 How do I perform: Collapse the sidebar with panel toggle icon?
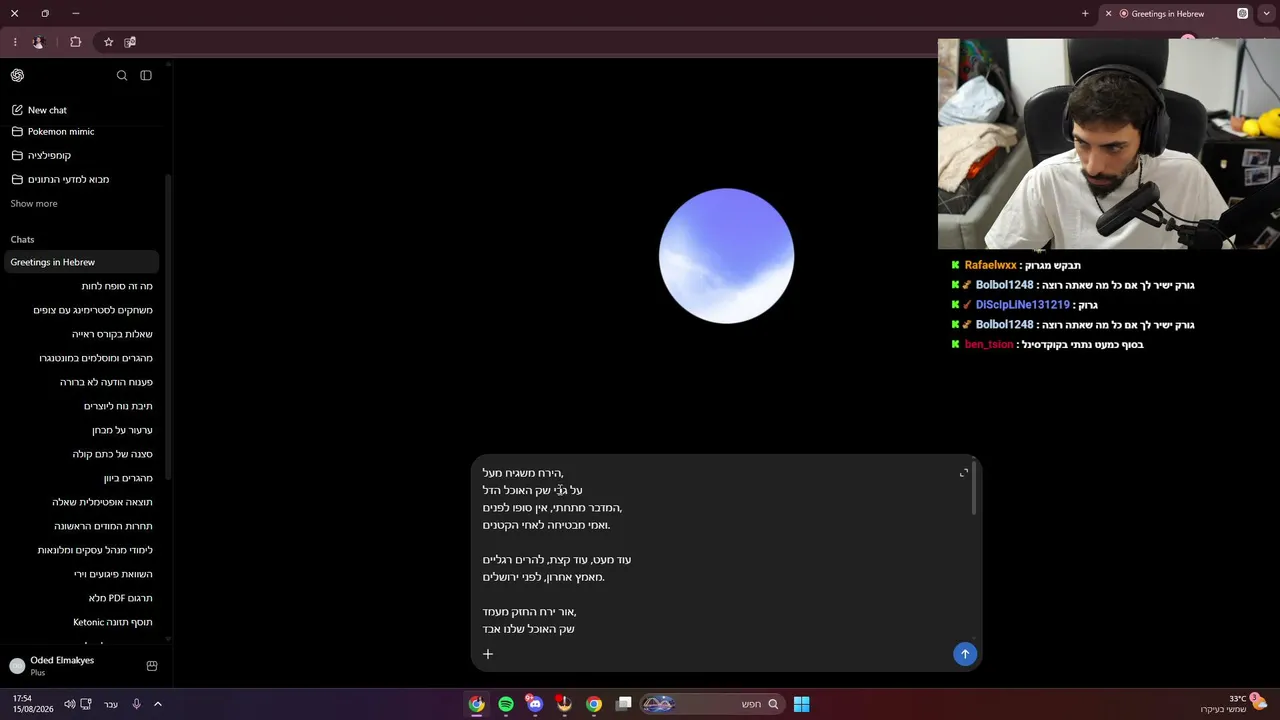(146, 75)
